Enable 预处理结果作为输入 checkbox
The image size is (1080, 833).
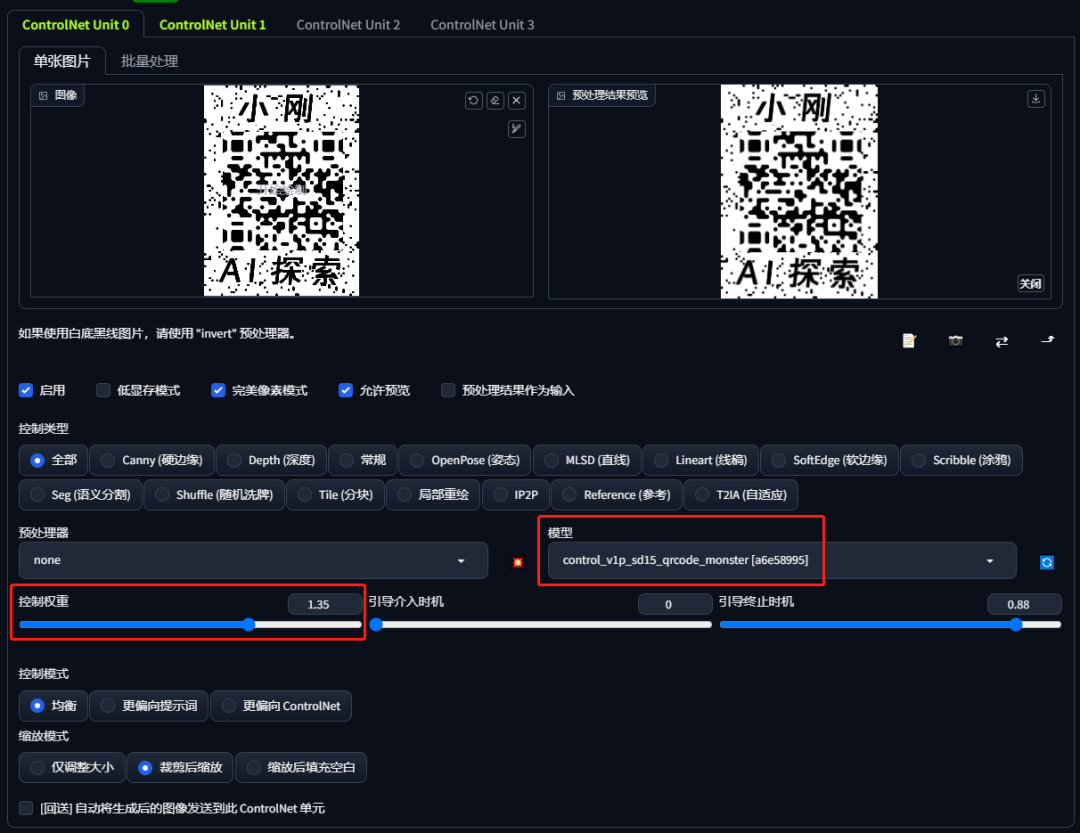click(x=448, y=390)
